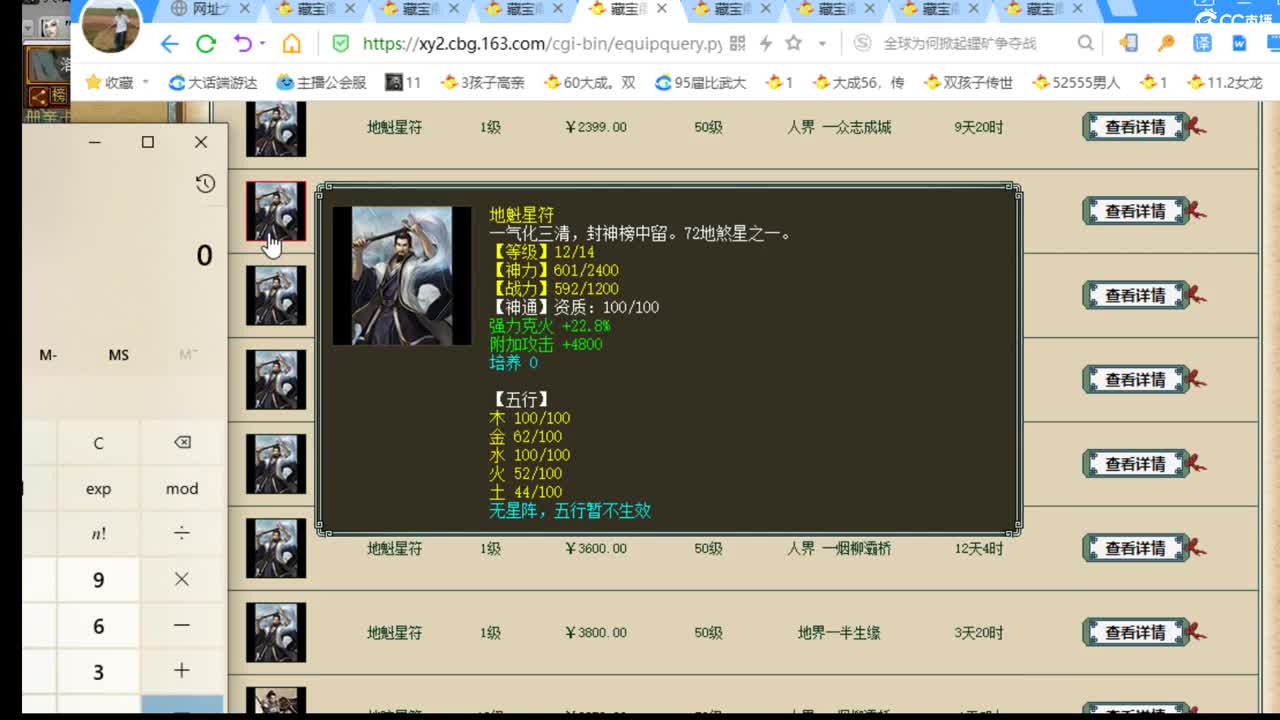
Task: Open the 译 translate extension icon
Action: coord(1203,44)
